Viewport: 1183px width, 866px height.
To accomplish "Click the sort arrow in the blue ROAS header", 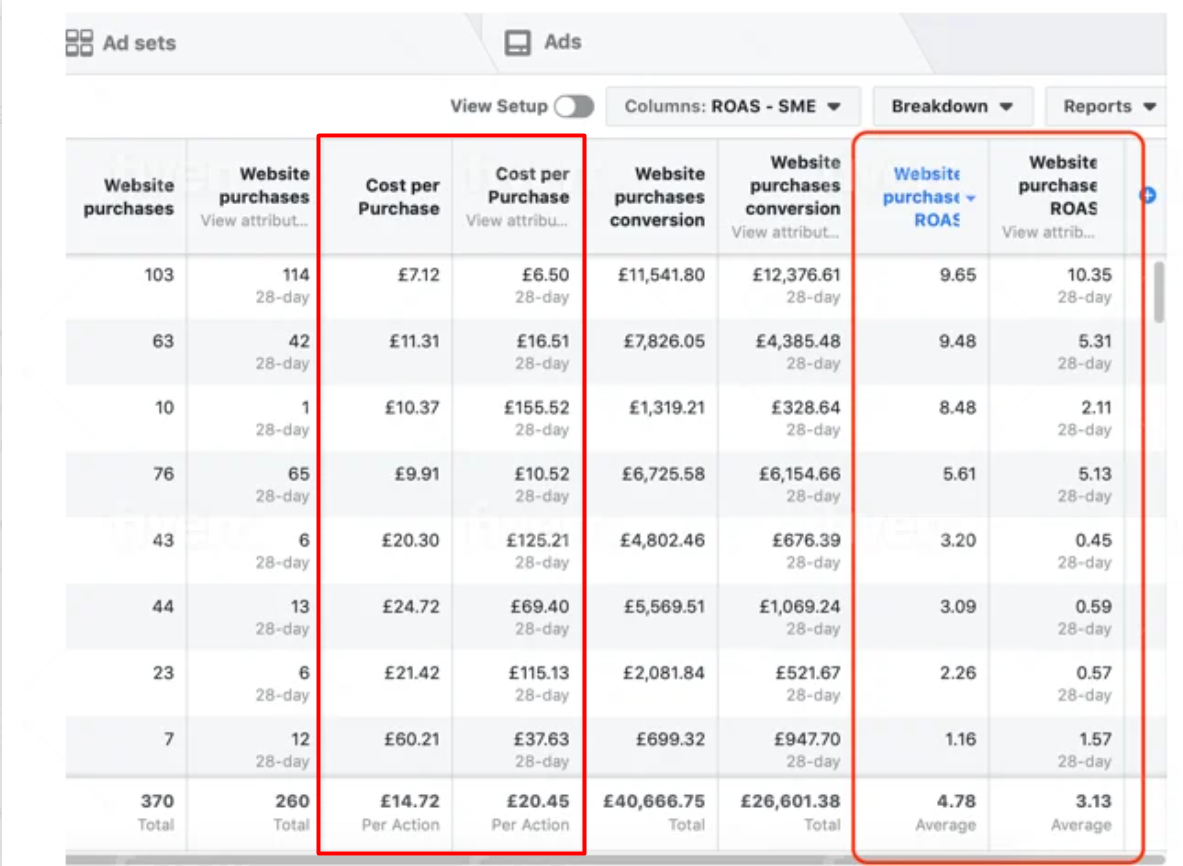I will [970, 198].
